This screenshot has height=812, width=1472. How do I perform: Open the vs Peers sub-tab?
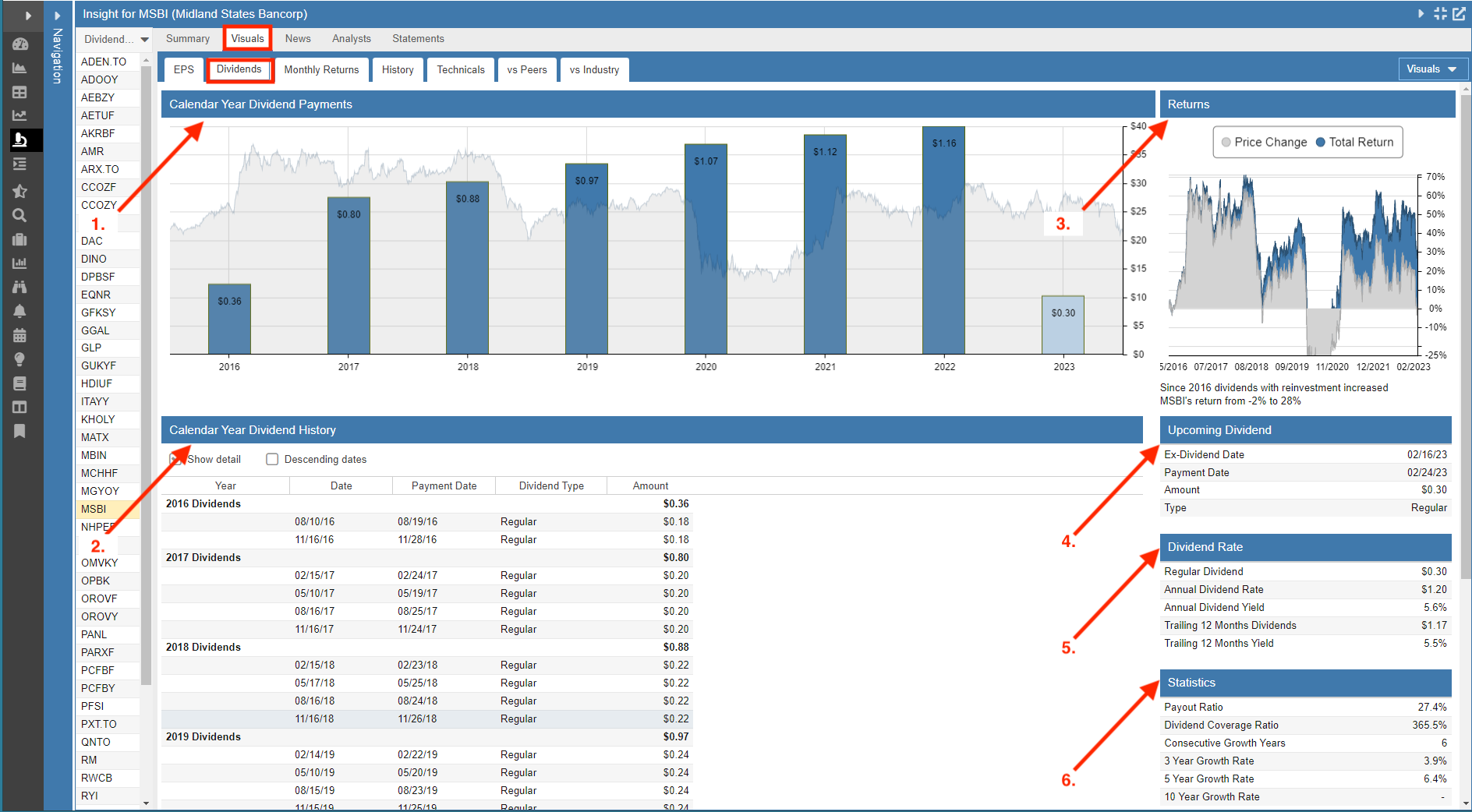point(527,69)
